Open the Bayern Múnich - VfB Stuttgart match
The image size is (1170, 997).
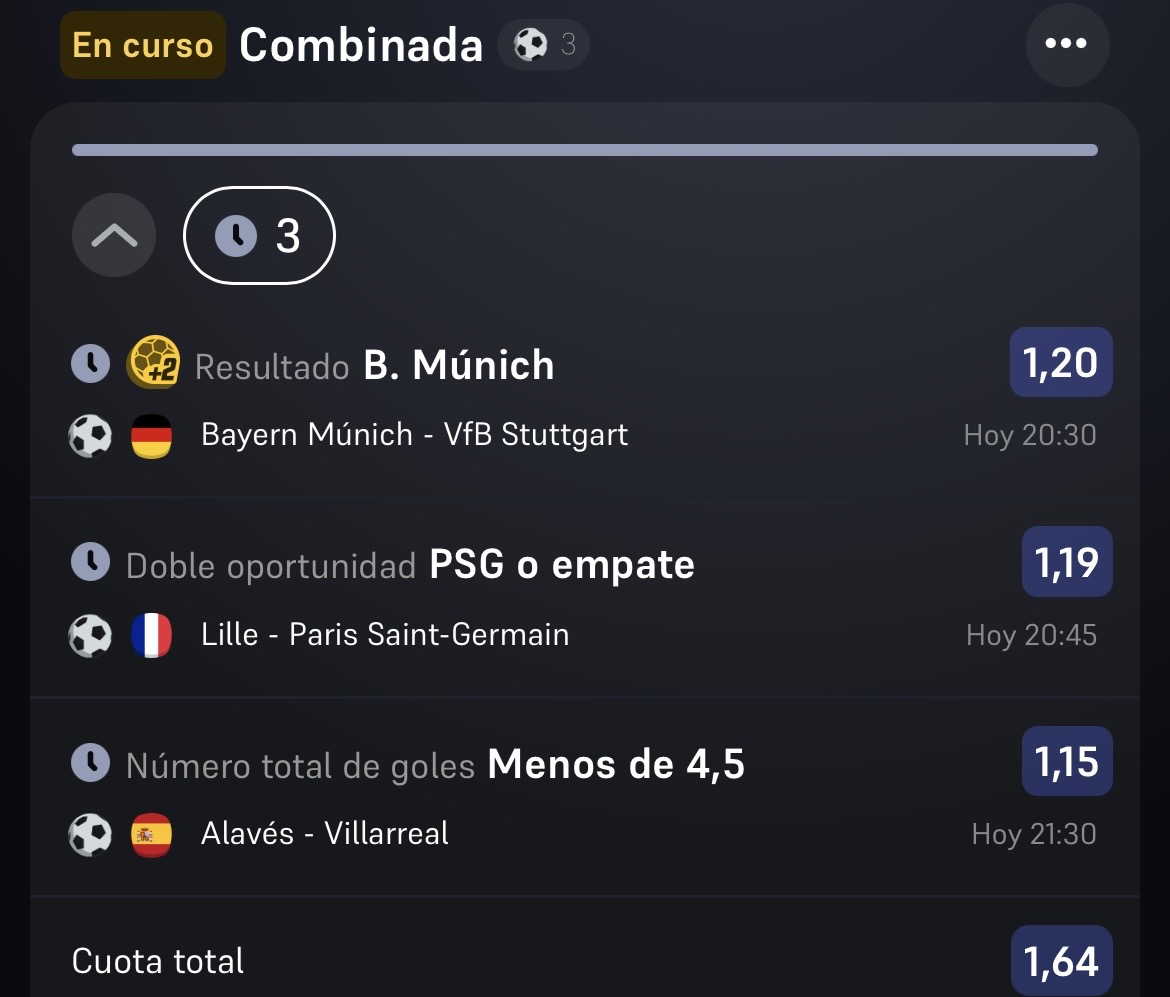point(414,435)
